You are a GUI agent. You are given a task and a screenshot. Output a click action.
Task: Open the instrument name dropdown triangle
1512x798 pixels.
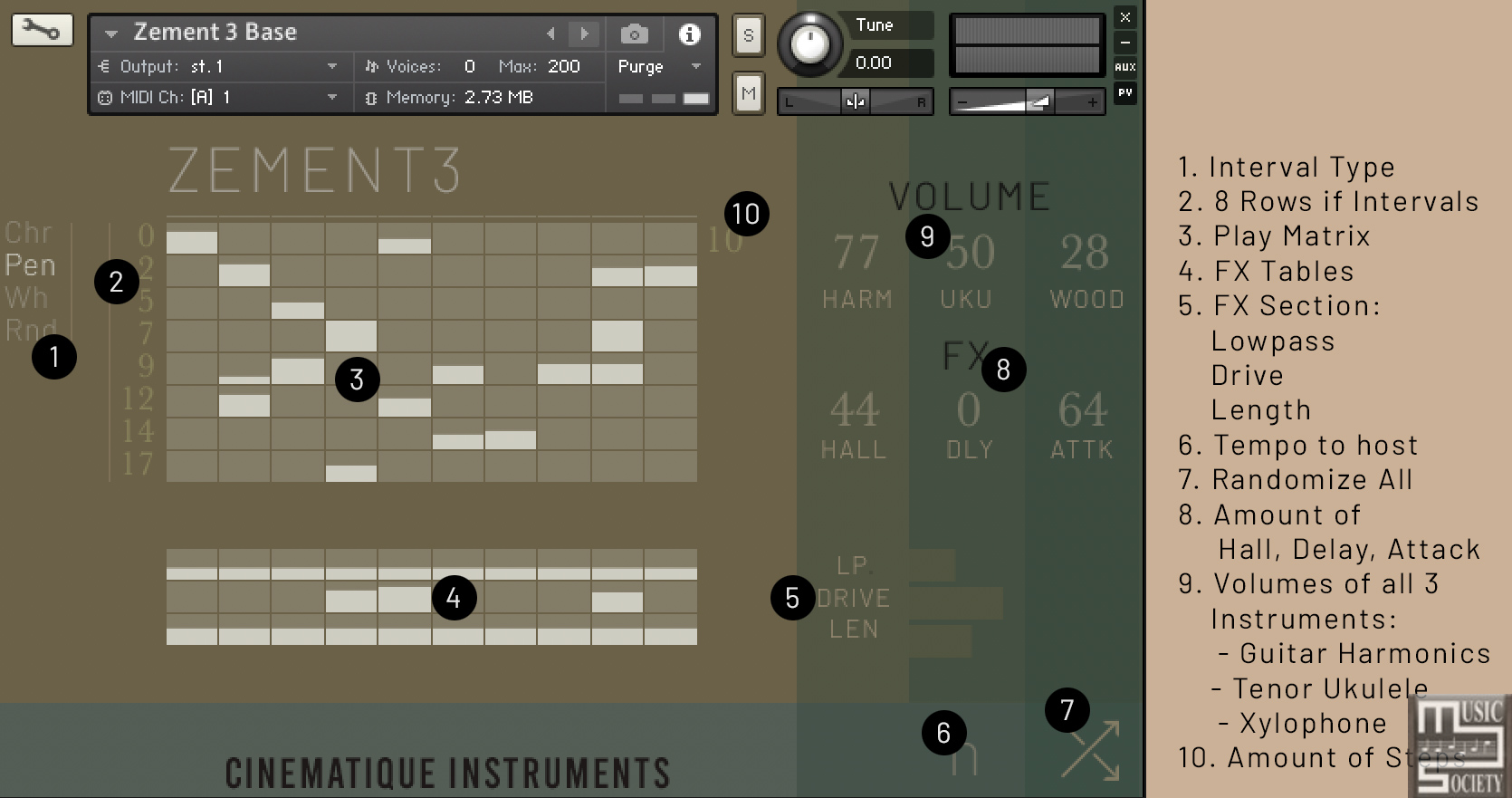coord(110,34)
